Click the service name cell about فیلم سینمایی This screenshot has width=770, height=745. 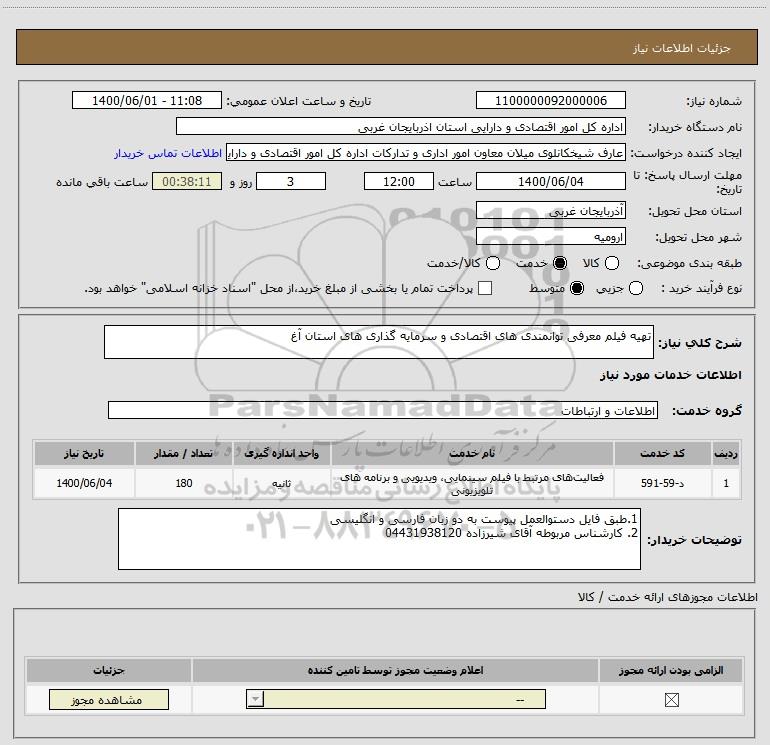coord(472,483)
